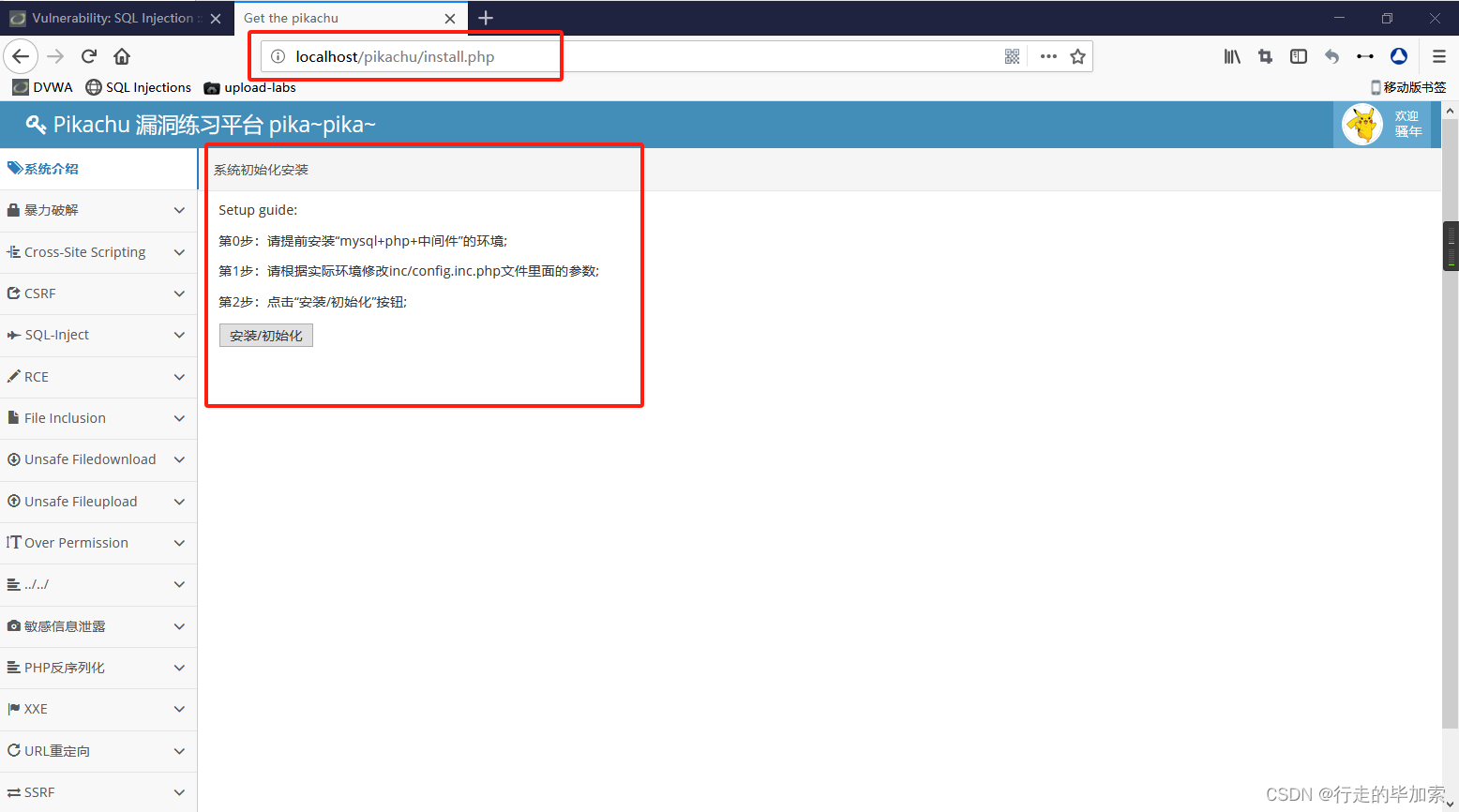This screenshot has height=812, width=1459.
Task: Click the lock icon beside 暴力破解
Action: click(13, 210)
